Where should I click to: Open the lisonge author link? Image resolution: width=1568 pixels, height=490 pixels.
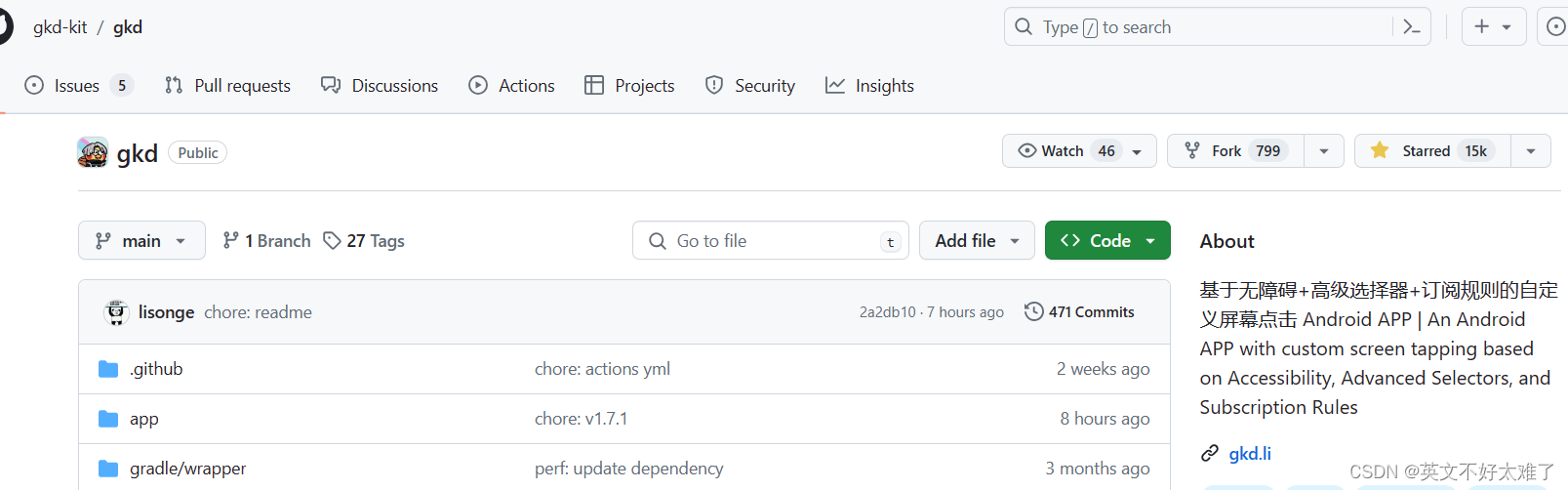point(167,312)
